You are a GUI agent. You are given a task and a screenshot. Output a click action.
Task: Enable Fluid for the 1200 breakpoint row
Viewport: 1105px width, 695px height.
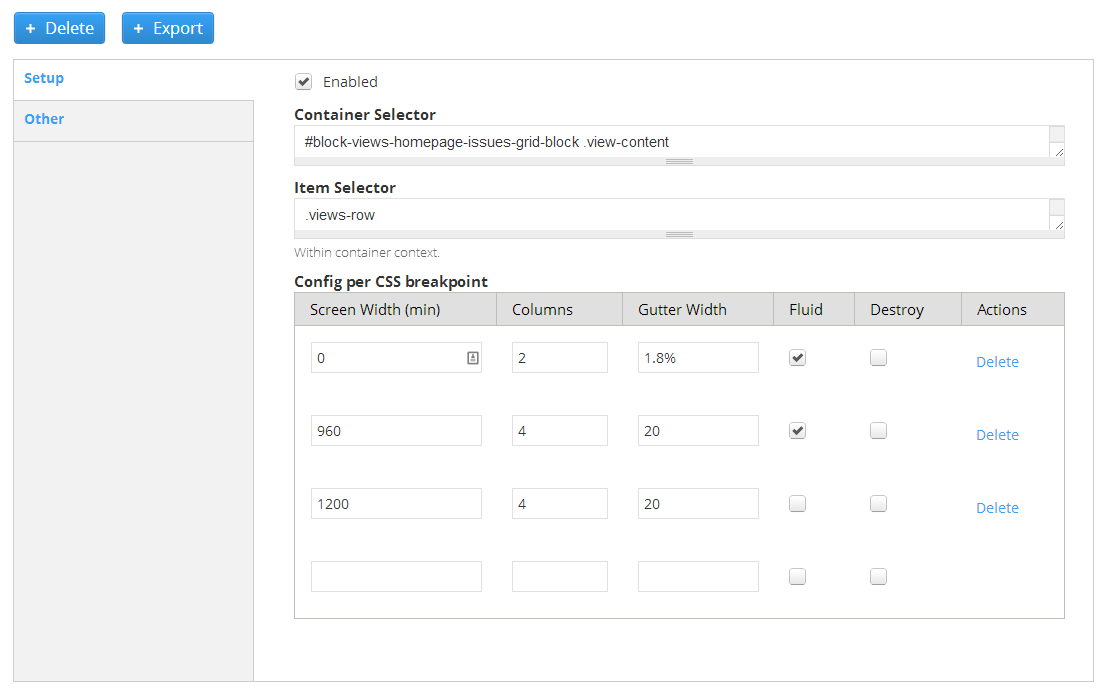pyautogui.click(x=797, y=504)
